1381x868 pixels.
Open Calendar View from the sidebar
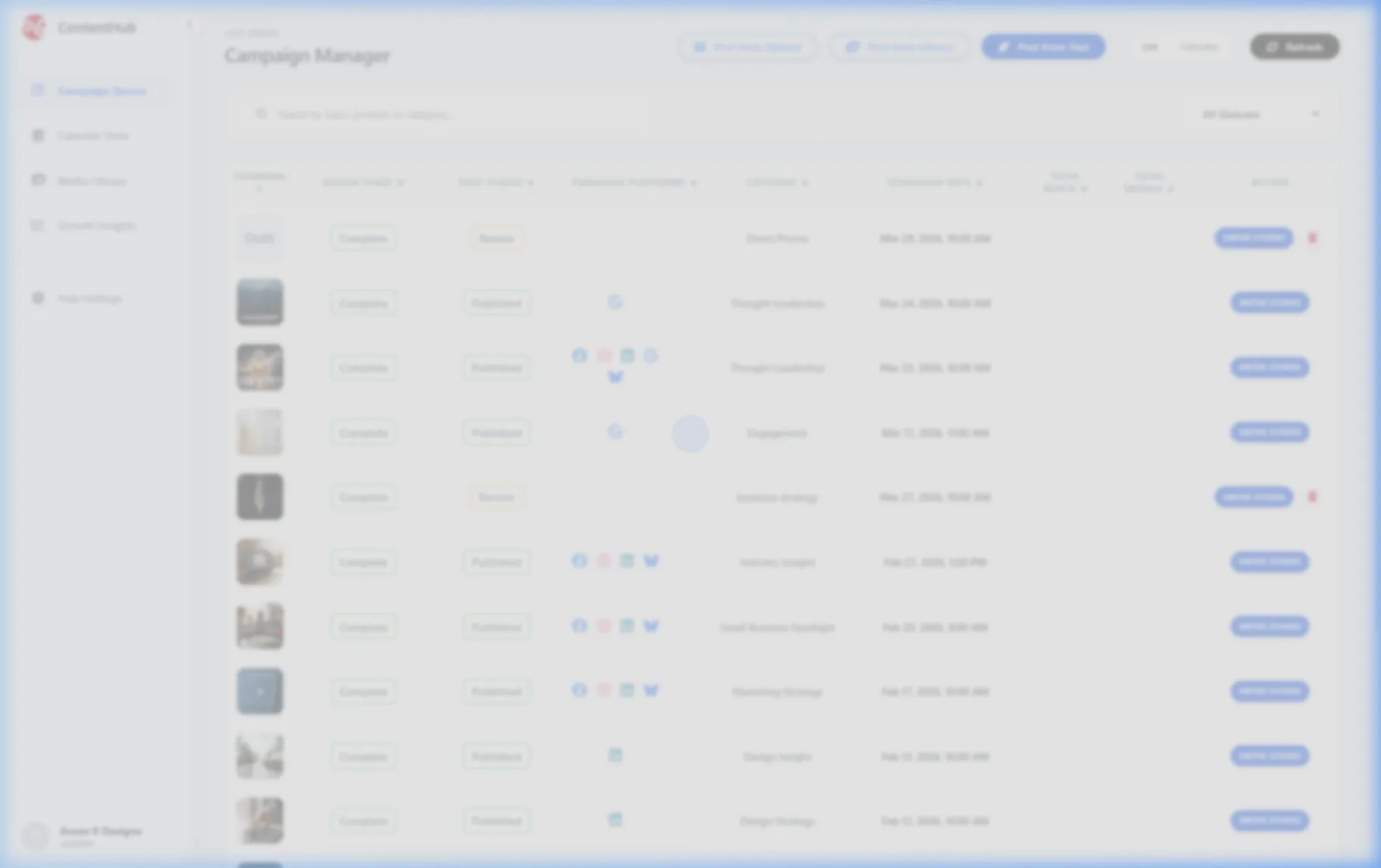point(92,136)
